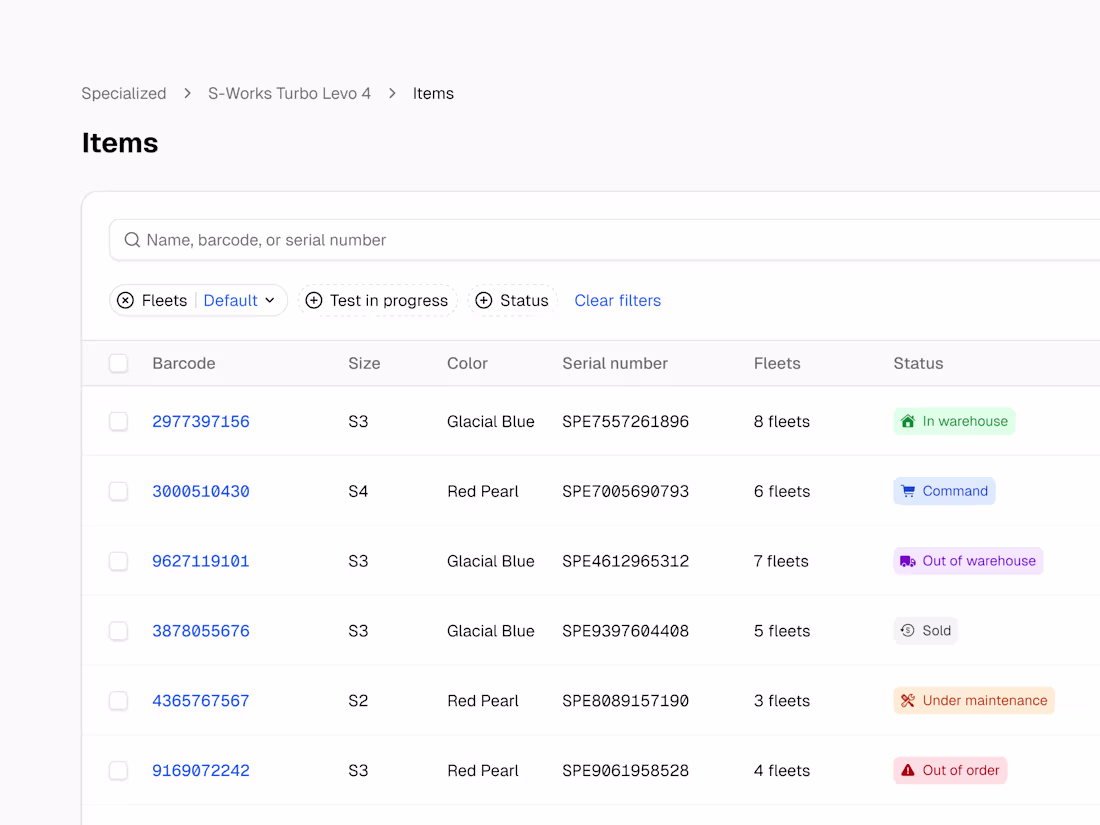Expand the Test in progress filter
The height and width of the screenshot is (825, 1100).
coord(389,301)
